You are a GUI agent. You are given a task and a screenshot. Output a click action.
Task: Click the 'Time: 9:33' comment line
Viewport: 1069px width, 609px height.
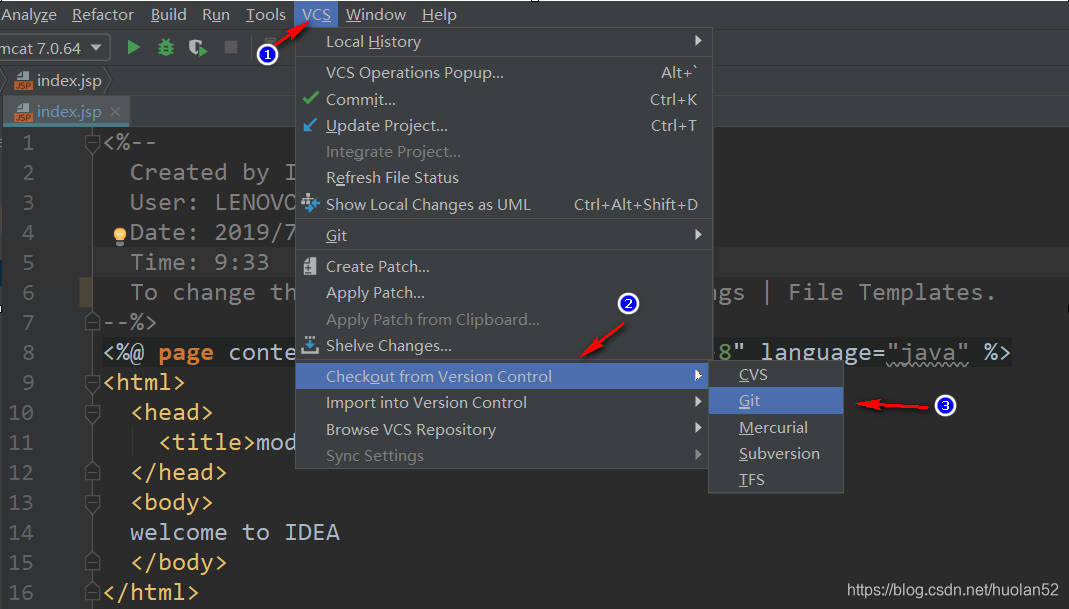[200, 263]
